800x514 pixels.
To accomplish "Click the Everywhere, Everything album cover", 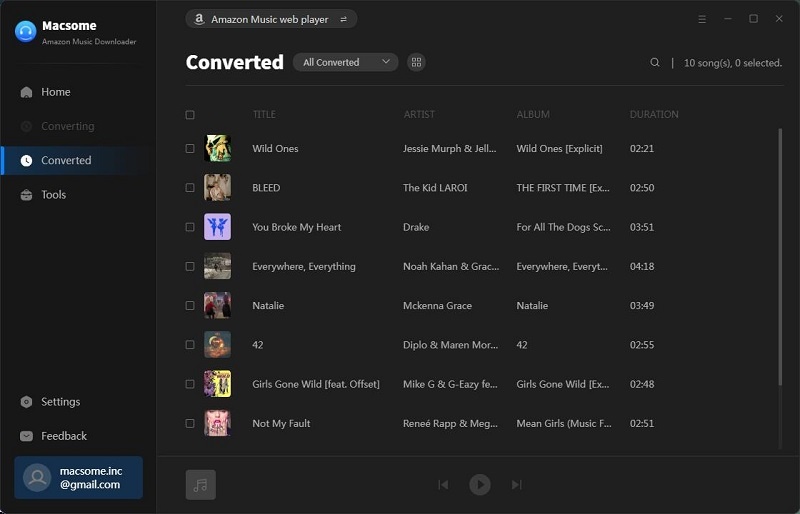I will 217,266.
